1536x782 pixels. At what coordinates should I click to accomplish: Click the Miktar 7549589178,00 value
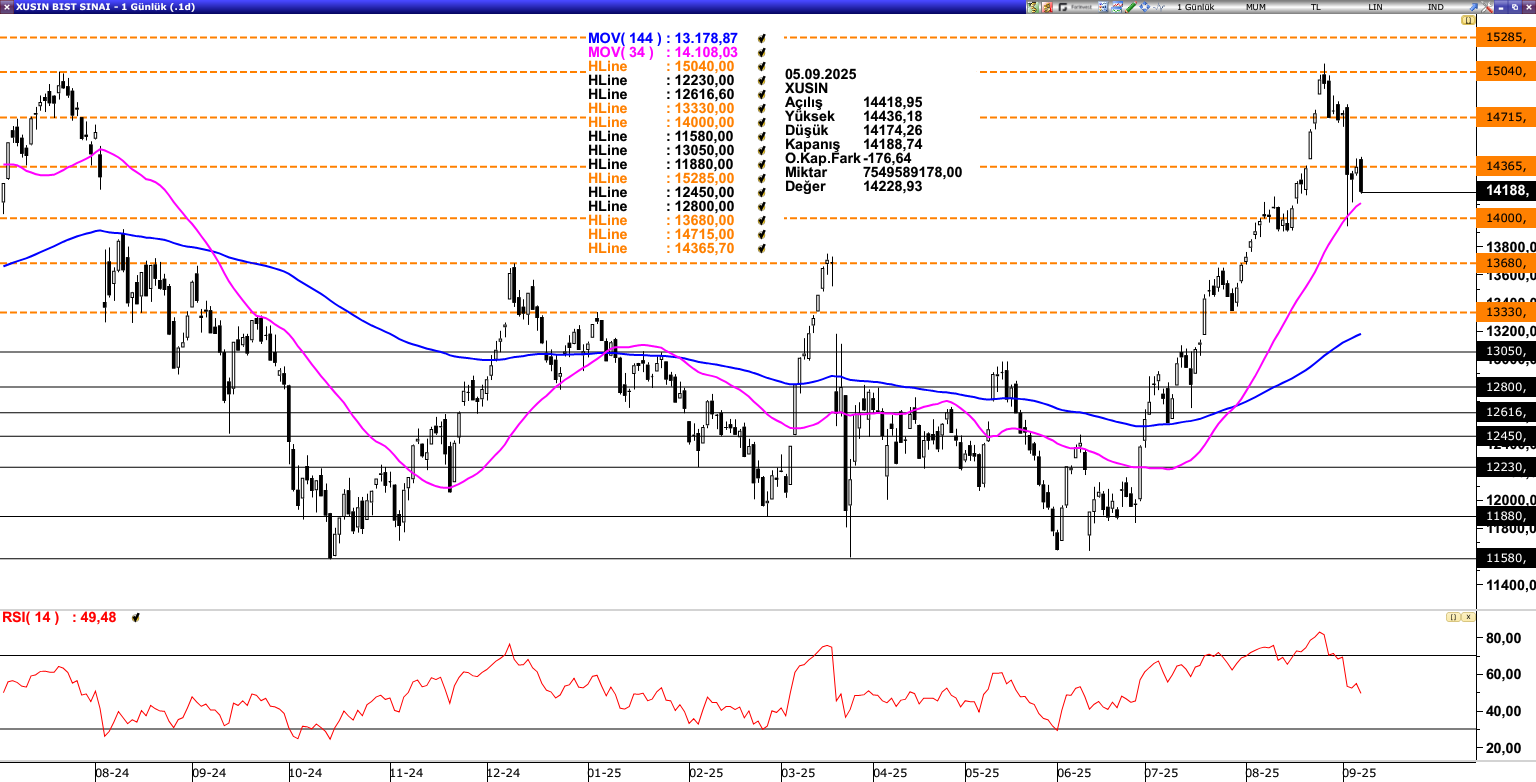pos(912,172)
